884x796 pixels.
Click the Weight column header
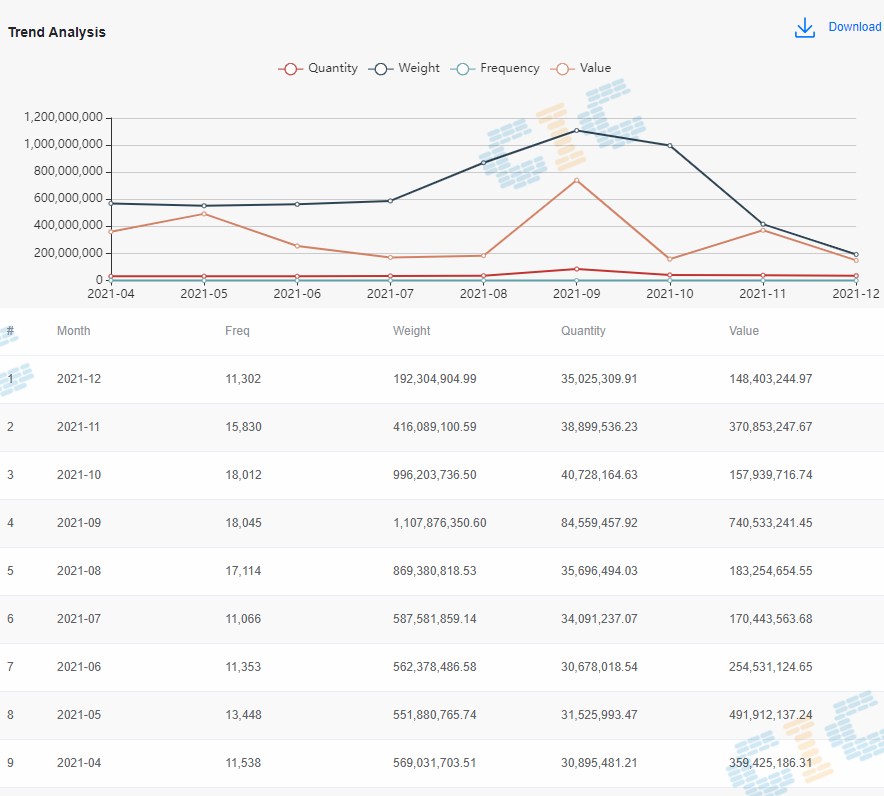412,331
